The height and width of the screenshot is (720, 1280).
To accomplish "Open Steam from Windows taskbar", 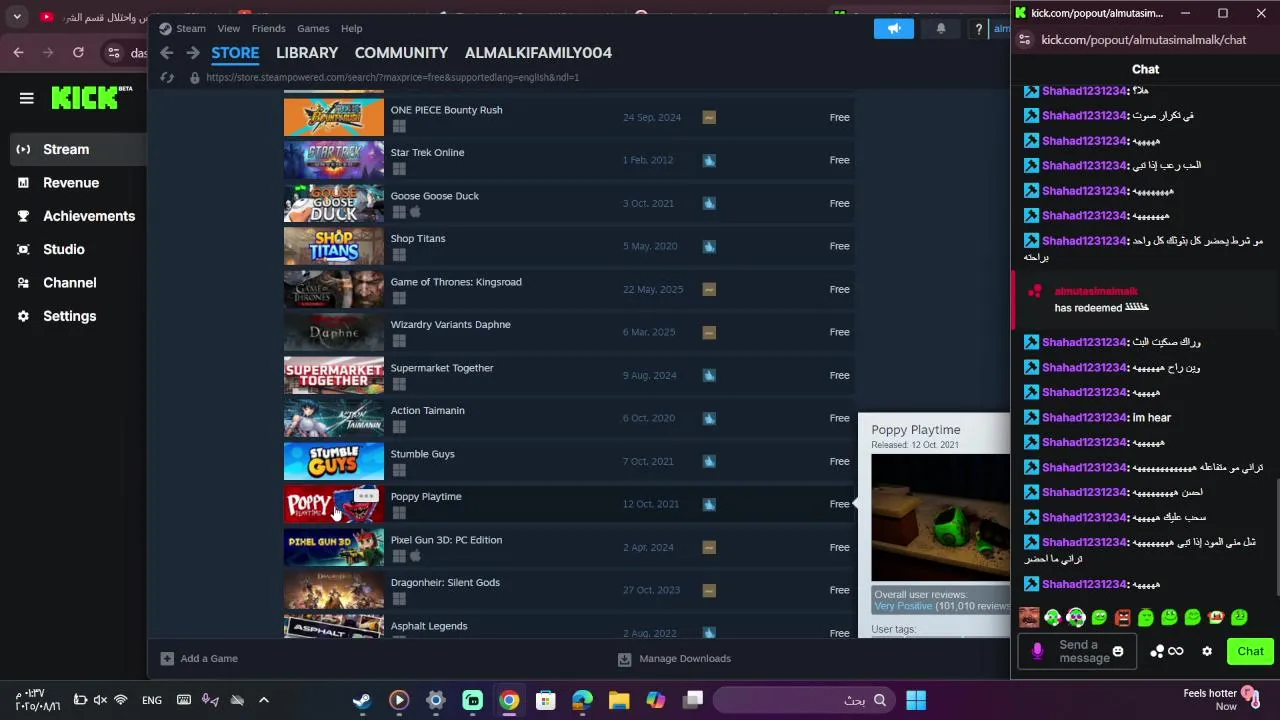I will (362, 700).
